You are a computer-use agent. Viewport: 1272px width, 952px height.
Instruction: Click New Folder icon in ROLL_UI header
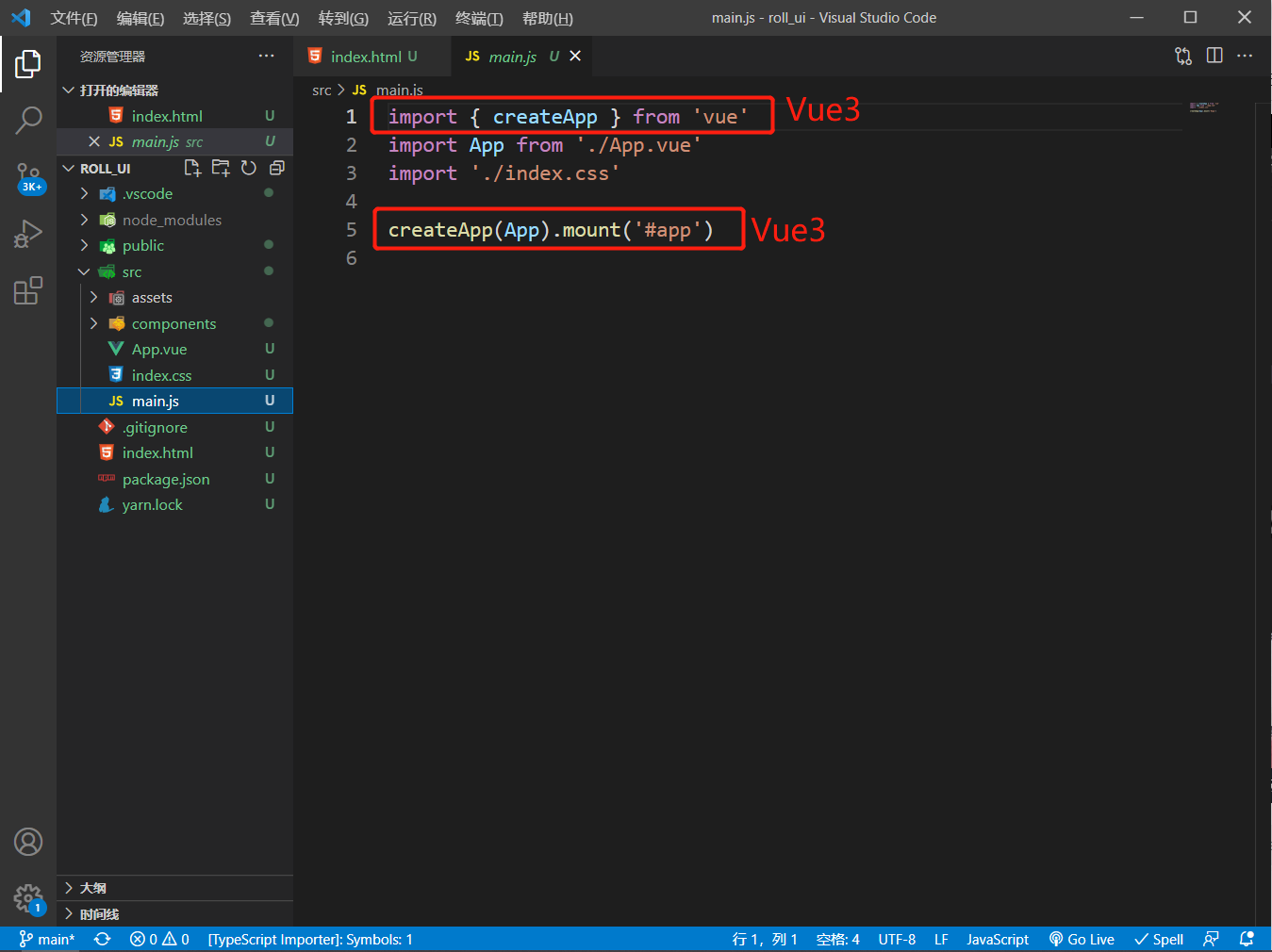pos(221,168)
